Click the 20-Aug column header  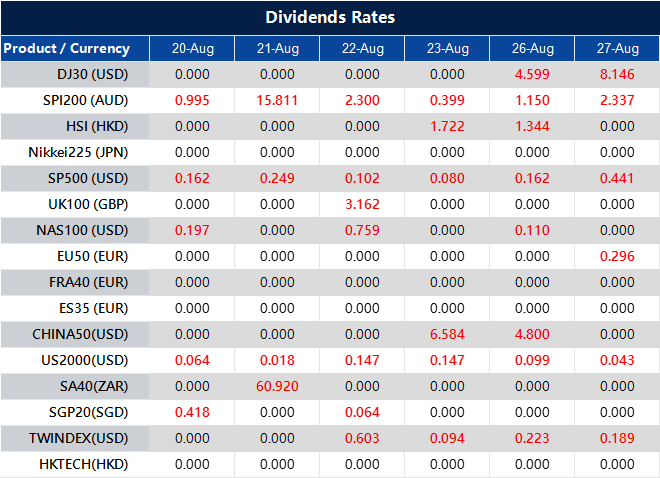click(x=192, y=48)
